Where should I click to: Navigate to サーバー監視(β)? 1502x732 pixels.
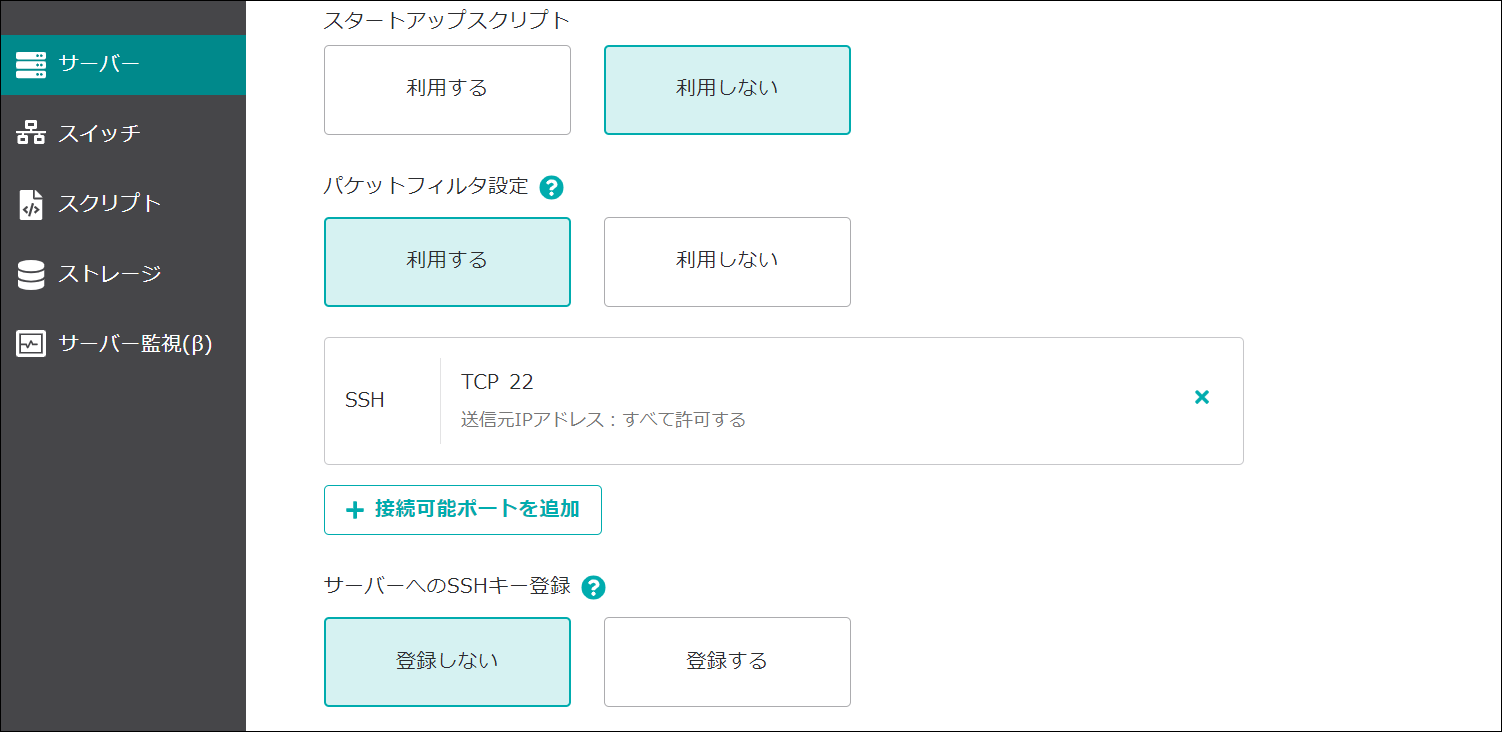[x=135, y=344]
